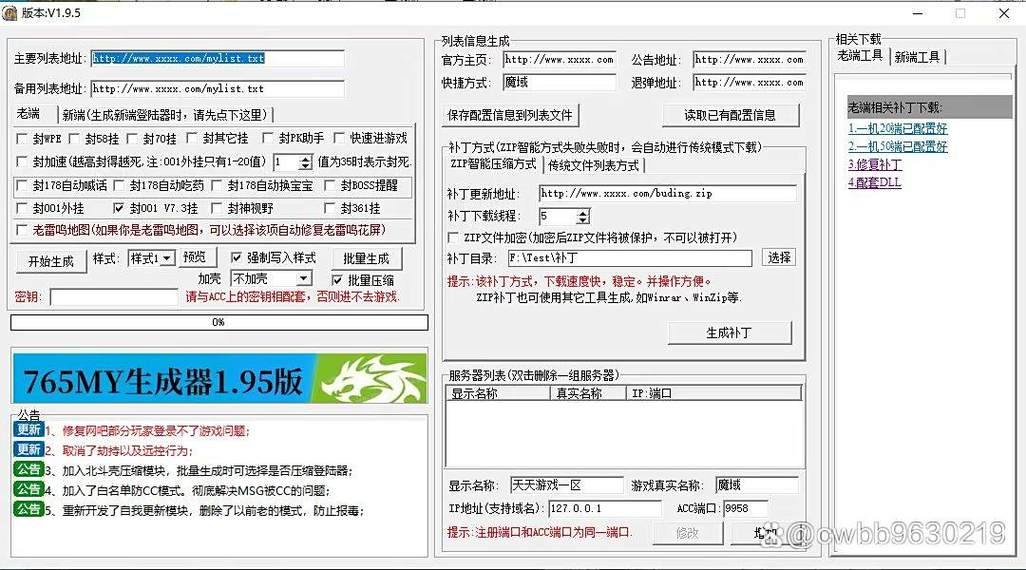Toggle the 批量压缩 checkbox
This screenshot has width=1026, height=570.
(337, 280)
